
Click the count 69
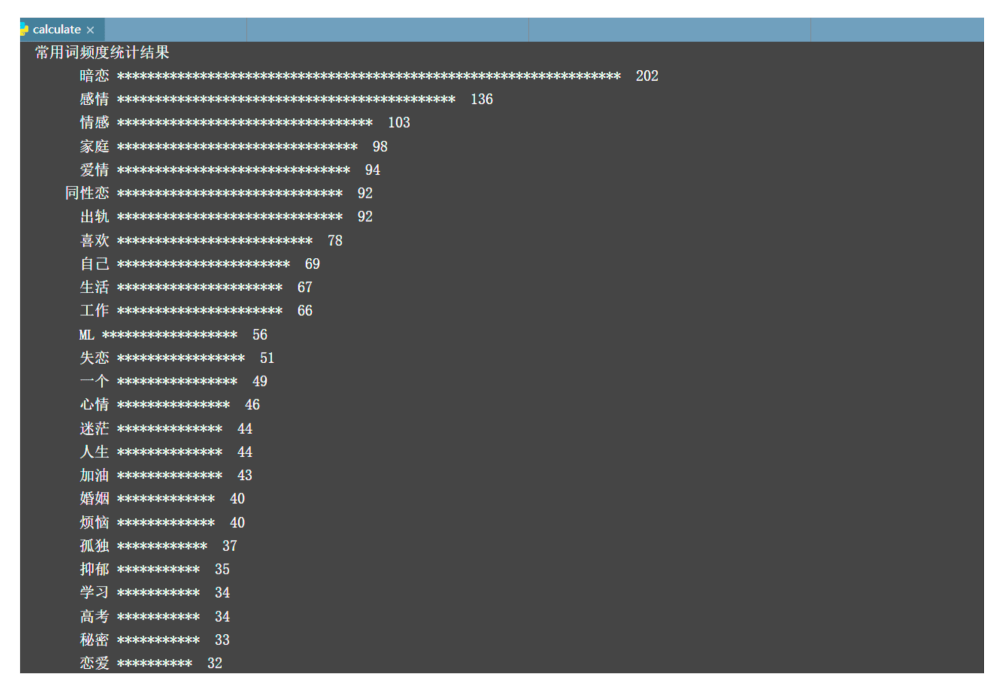click(312, 264)
